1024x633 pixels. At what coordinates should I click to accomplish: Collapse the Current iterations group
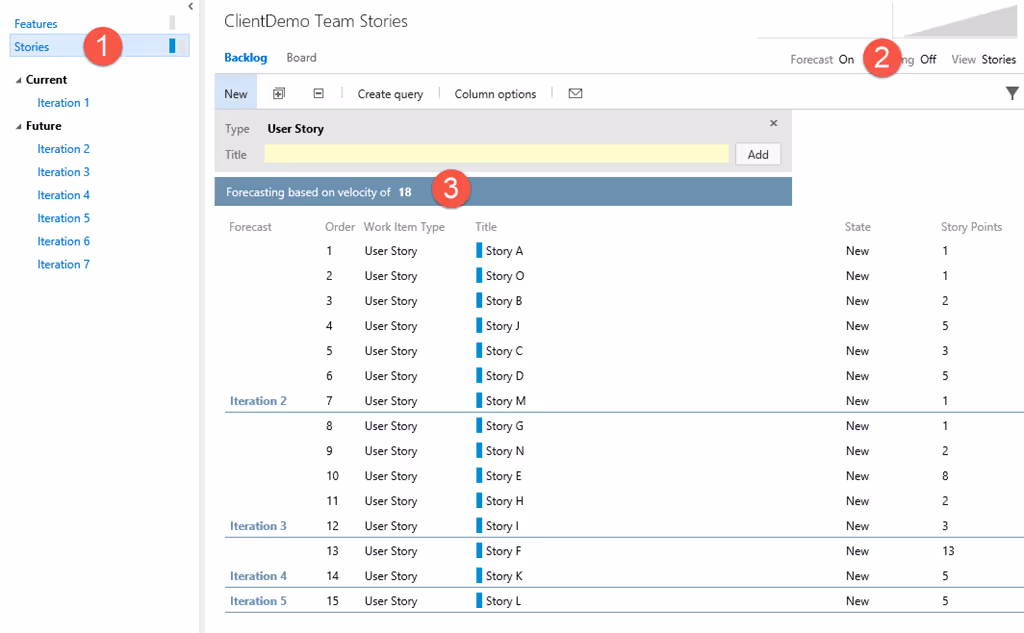[18, 80]
